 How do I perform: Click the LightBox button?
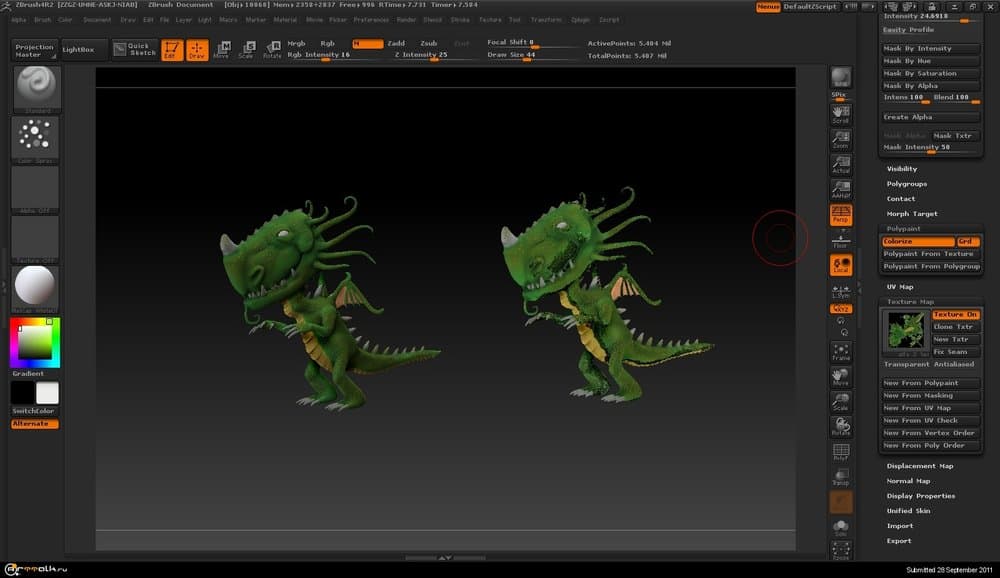coord(82,49)
